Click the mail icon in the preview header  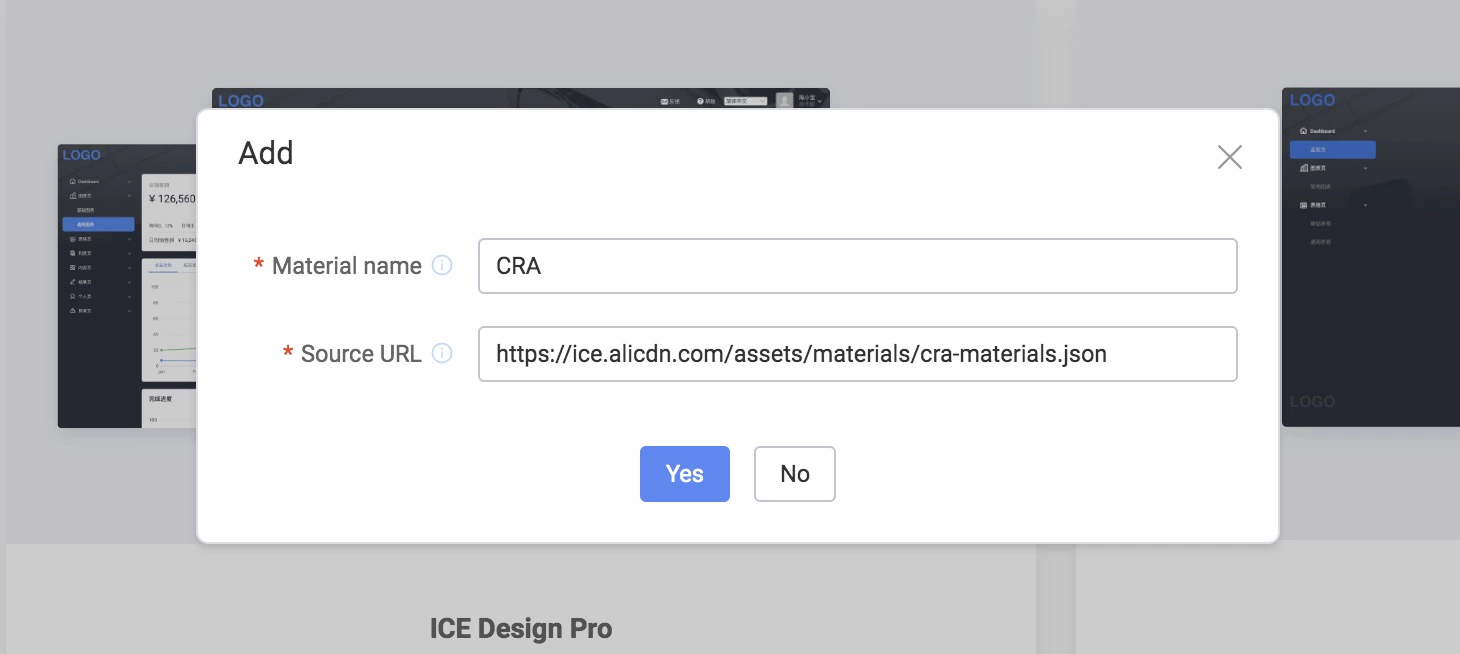(665, 101)
